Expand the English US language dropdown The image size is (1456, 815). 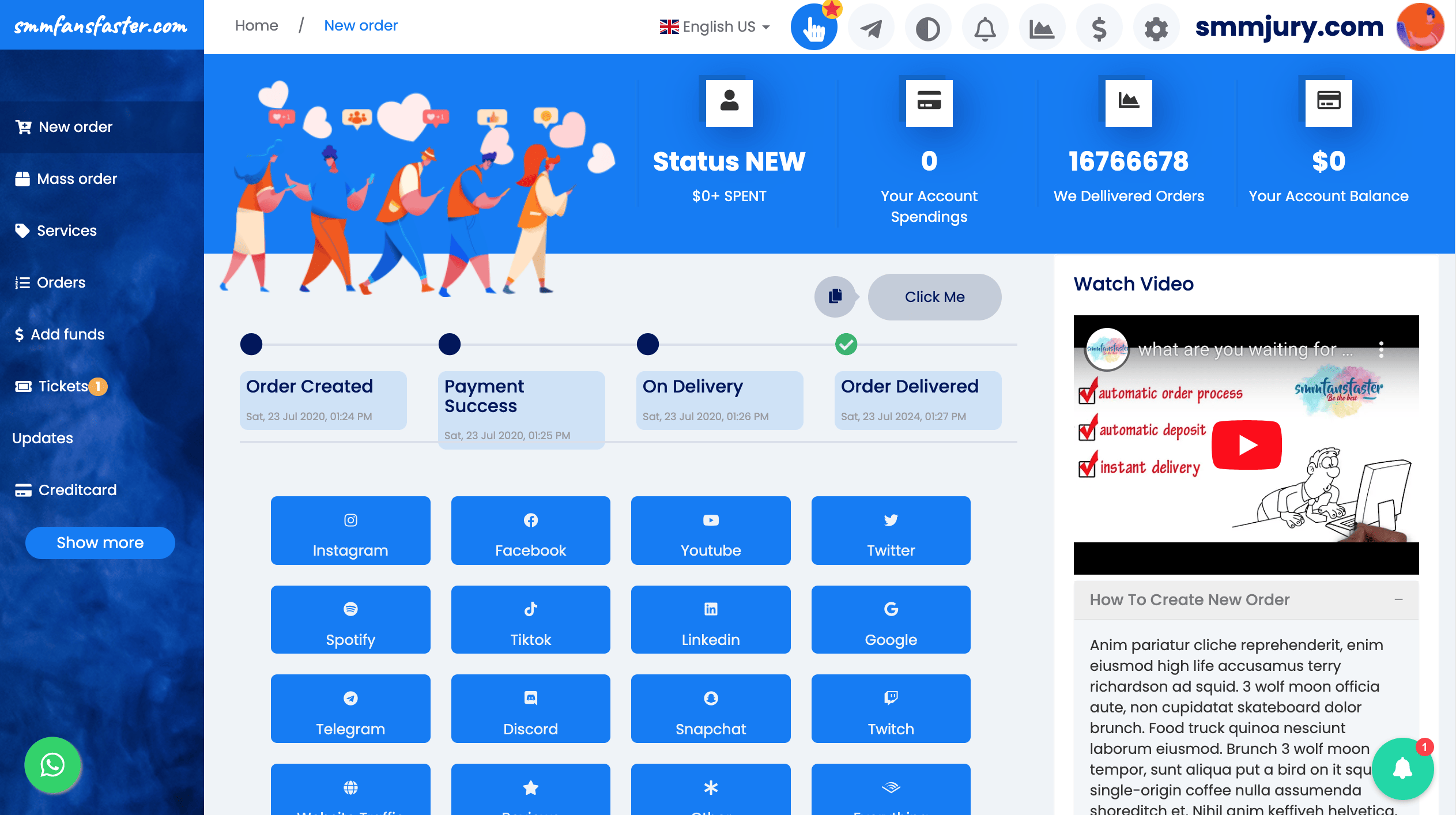pos(715,27)
